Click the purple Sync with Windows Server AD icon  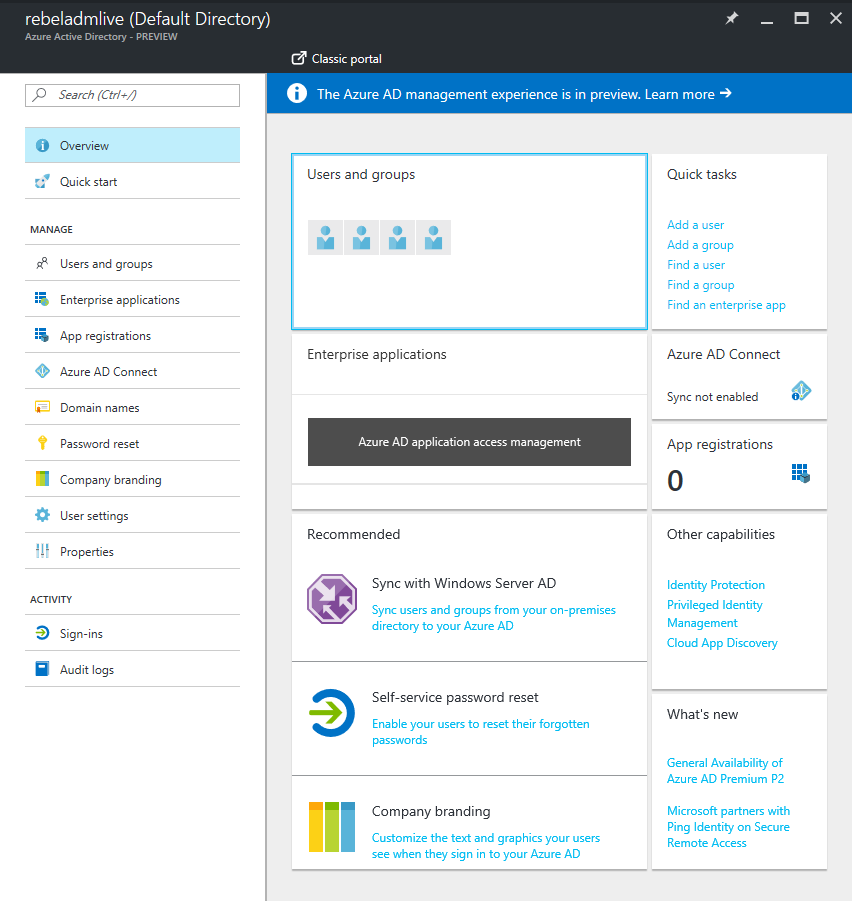(x=332, y=599)
